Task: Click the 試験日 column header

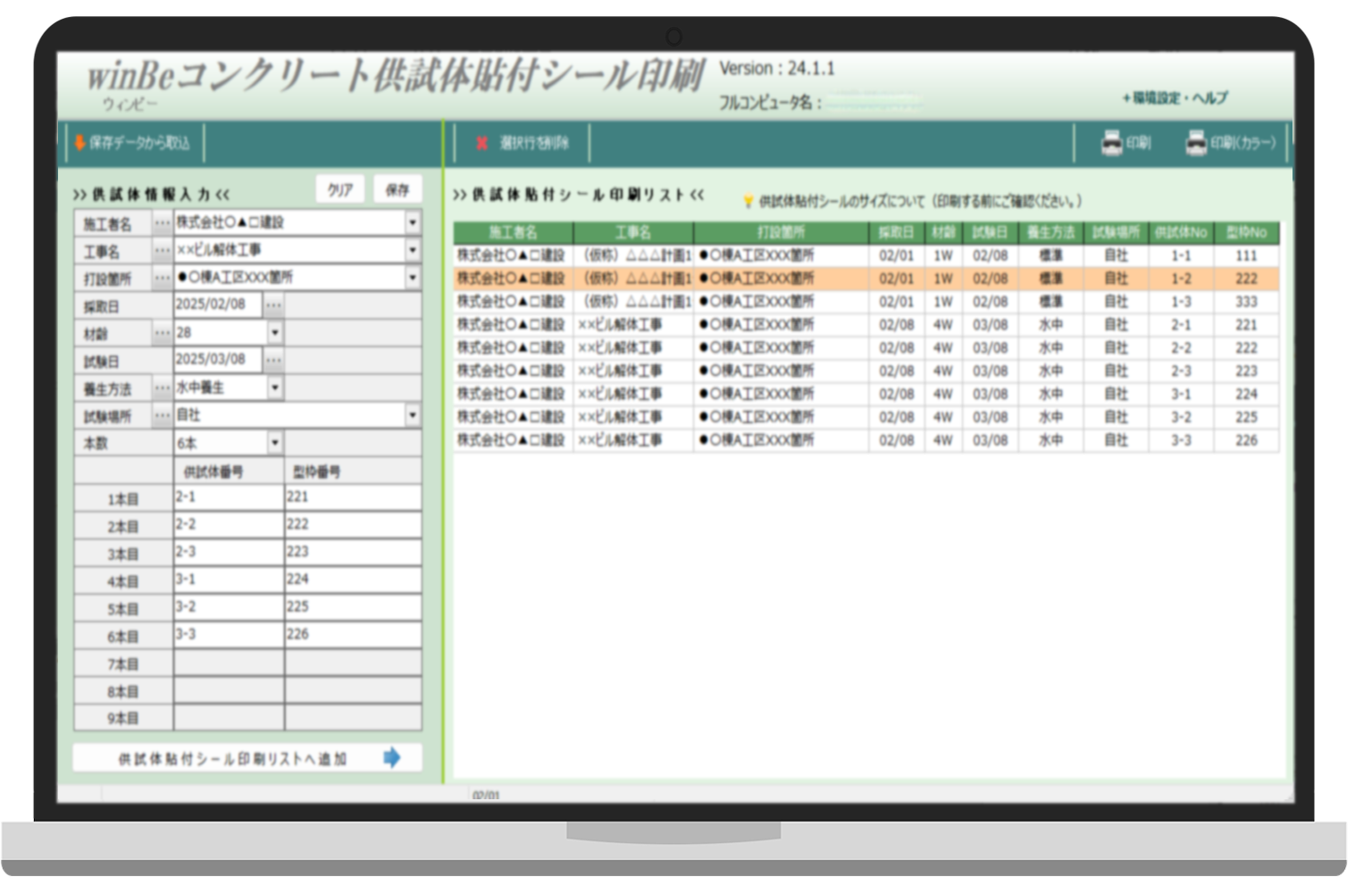Action: (x=990, y=233)
